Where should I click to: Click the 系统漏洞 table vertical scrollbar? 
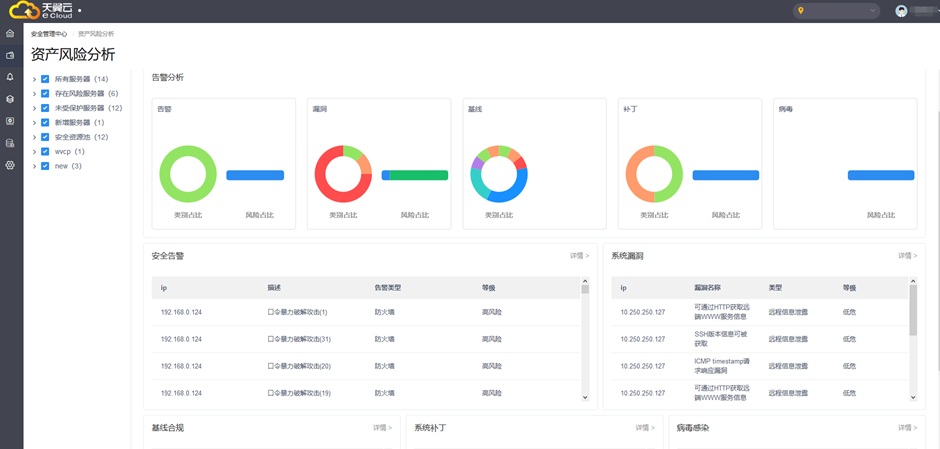(913, 310)
